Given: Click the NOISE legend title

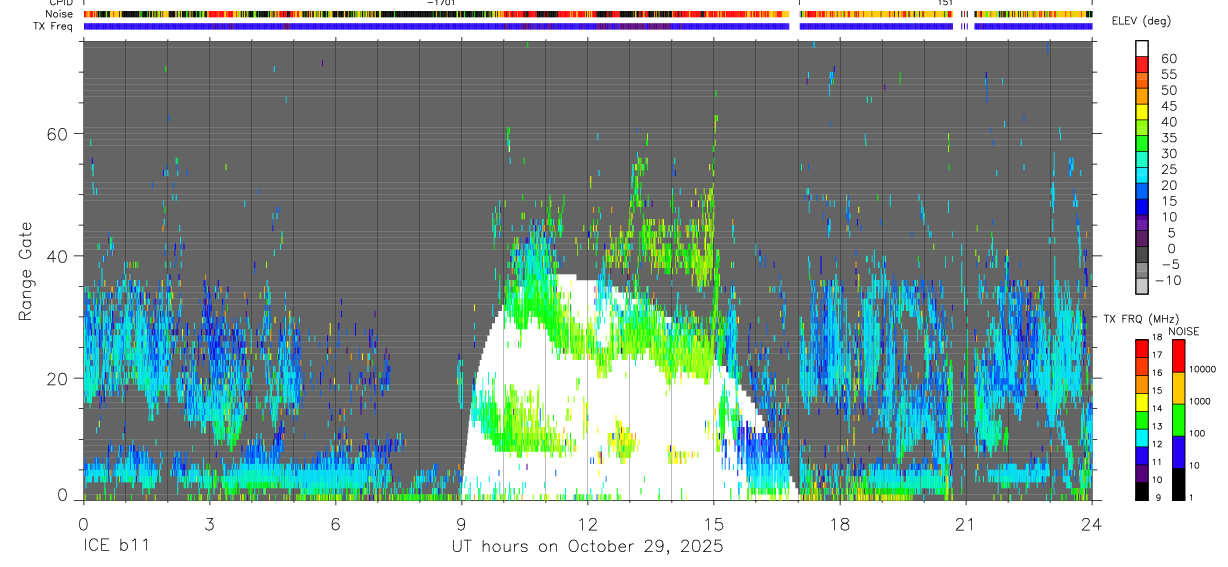Looking at the screenshot, I should pyautogui.click(x=1182, y=331).
